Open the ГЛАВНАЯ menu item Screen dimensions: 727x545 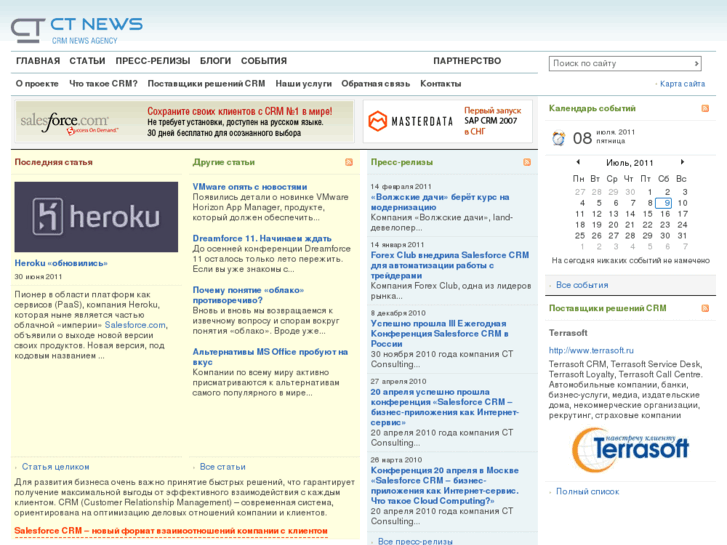[38, 61]
